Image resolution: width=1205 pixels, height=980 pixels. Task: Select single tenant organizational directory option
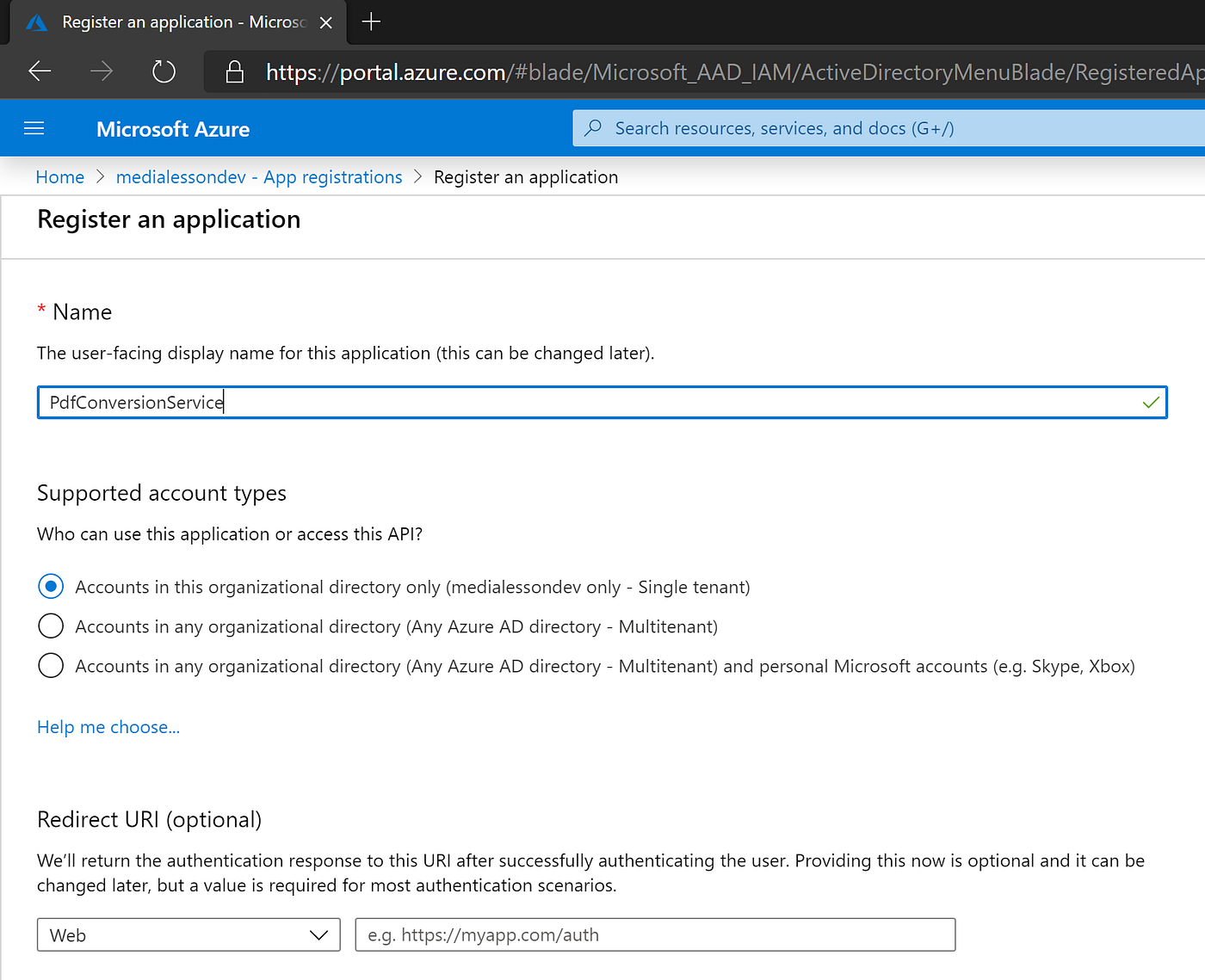51,586
